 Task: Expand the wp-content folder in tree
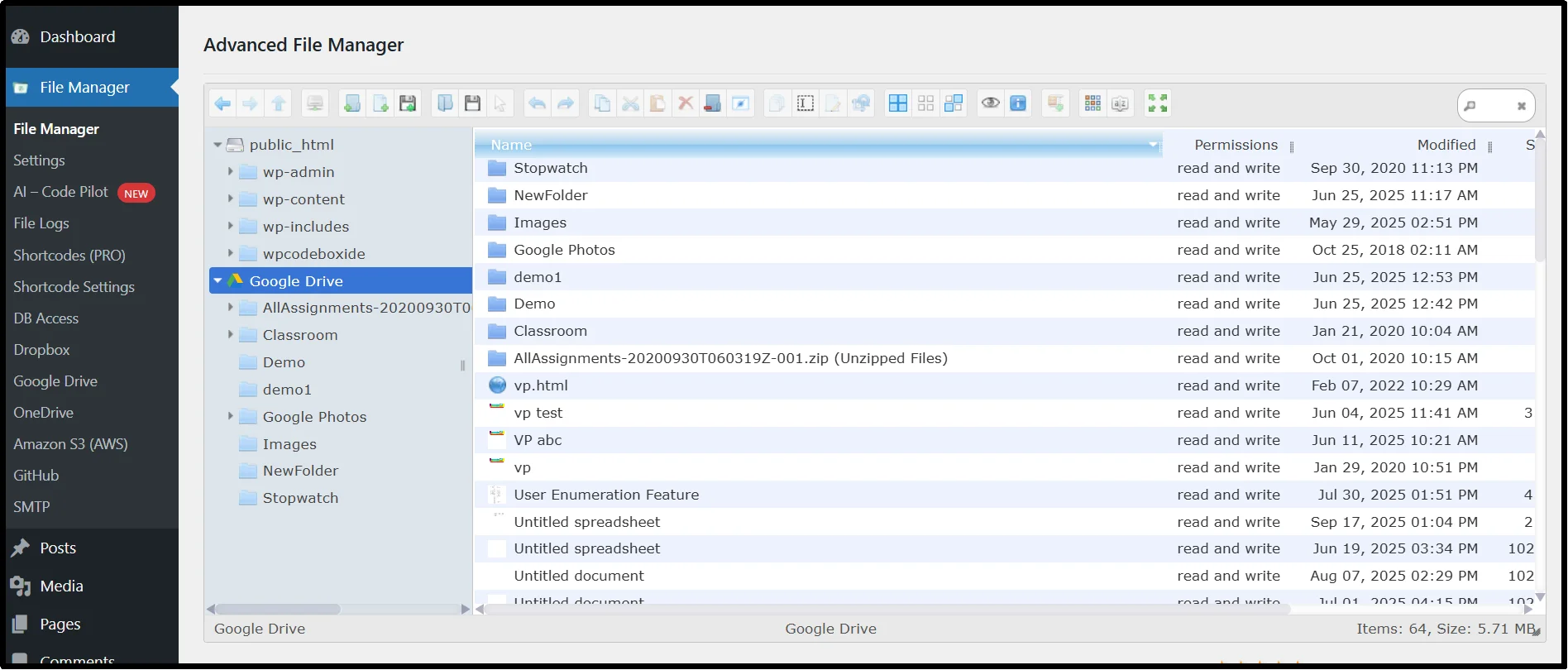point(231,199)
